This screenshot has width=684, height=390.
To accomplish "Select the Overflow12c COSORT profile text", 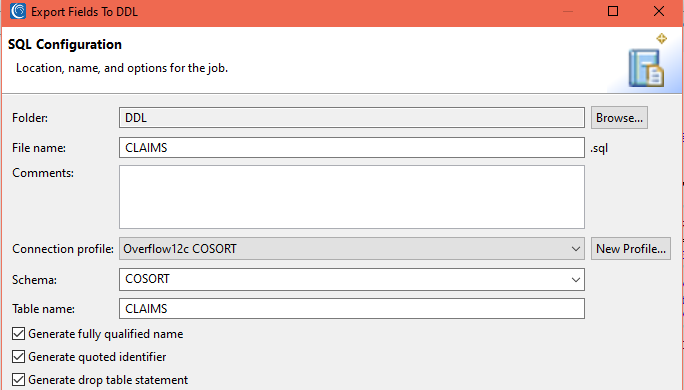I will (x=180, y=249).
